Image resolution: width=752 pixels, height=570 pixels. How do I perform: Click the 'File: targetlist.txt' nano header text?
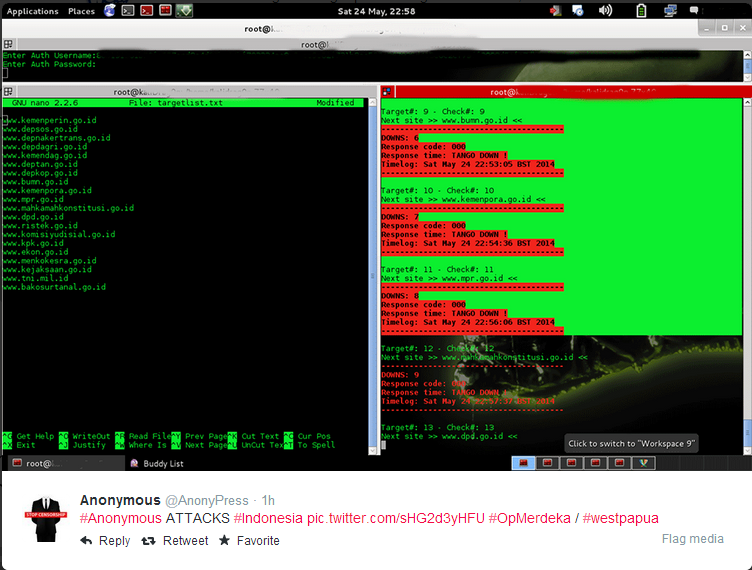point(176,103)
